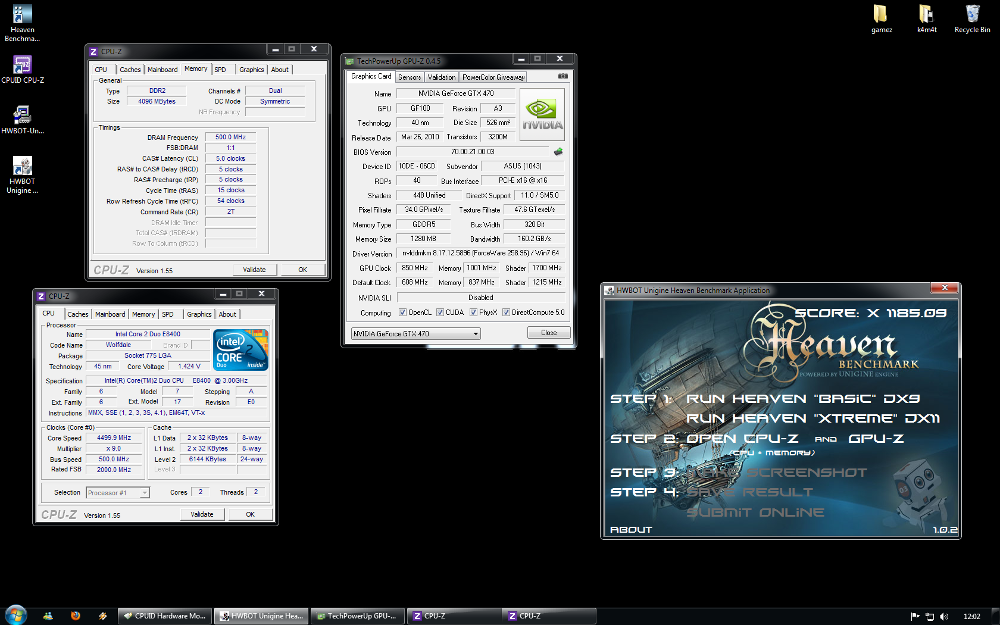Click GPU-Z link in Heaven step 2

click(x=876, y=439)
